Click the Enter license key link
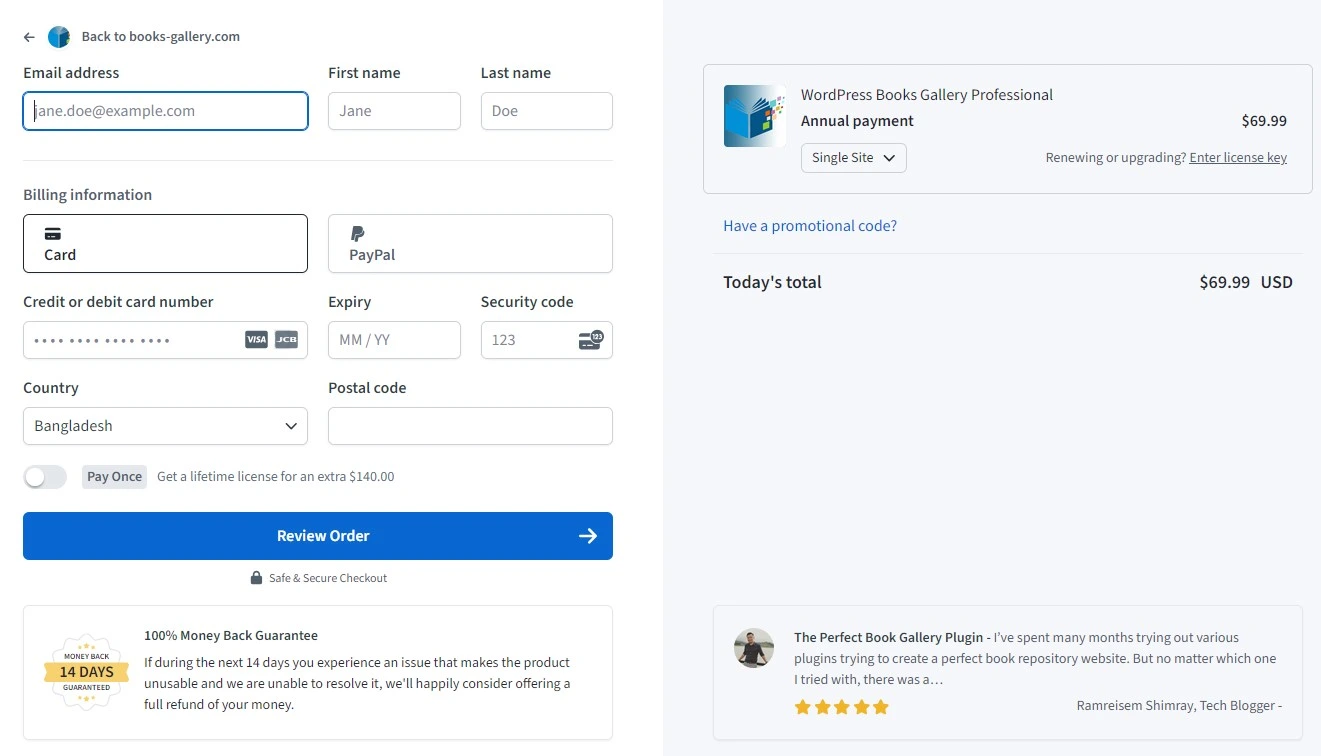The image size is (1321, 756). click(1238, 158)
